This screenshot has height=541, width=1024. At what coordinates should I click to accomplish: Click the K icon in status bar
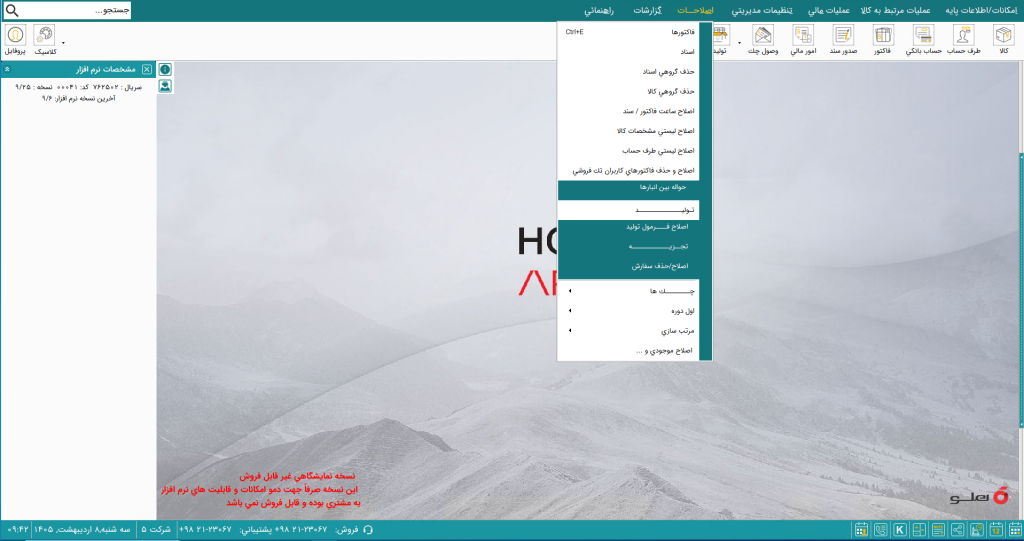click(900, 530)
